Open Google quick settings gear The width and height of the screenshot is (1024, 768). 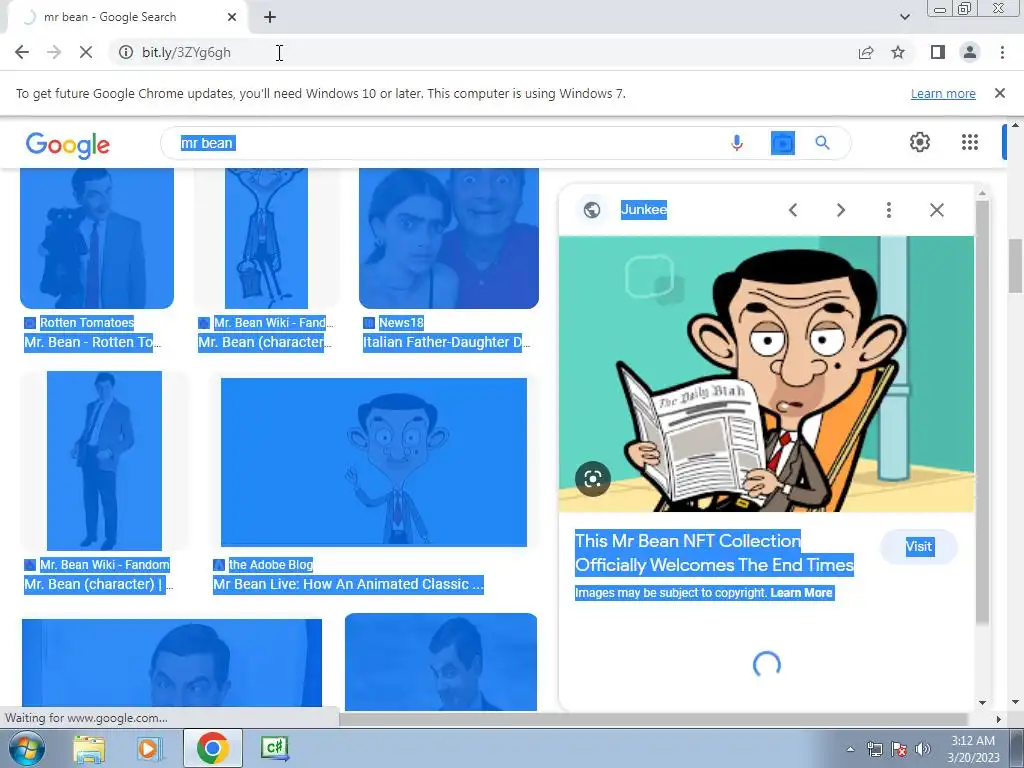tap(920, 142)
